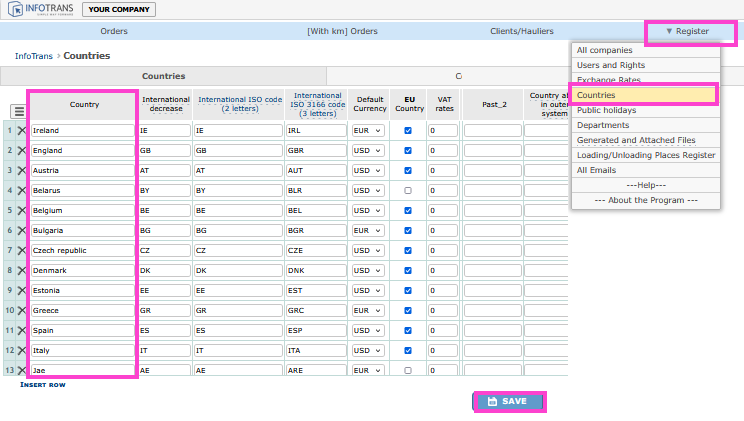
Task: Click the SAVE button
Action: [507, 402]
